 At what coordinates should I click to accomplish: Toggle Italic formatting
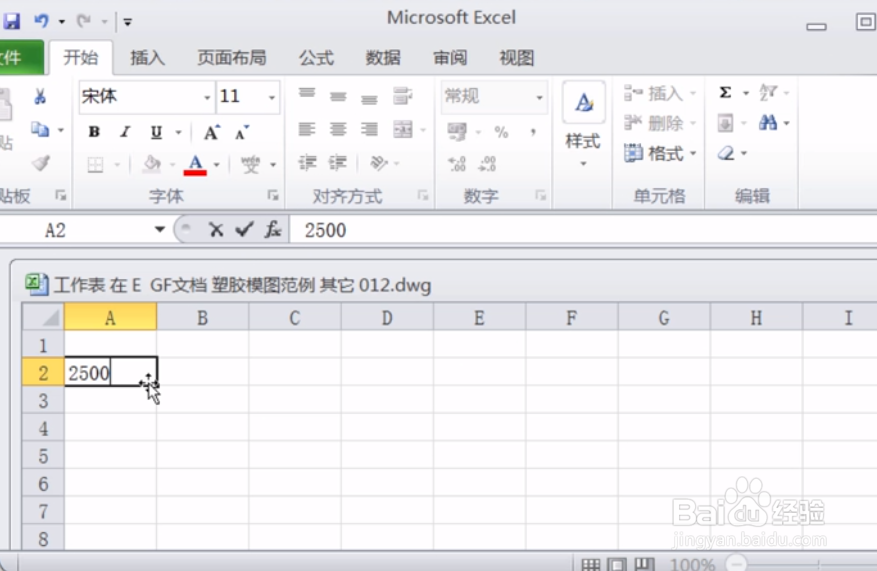(x=125, y=132)
